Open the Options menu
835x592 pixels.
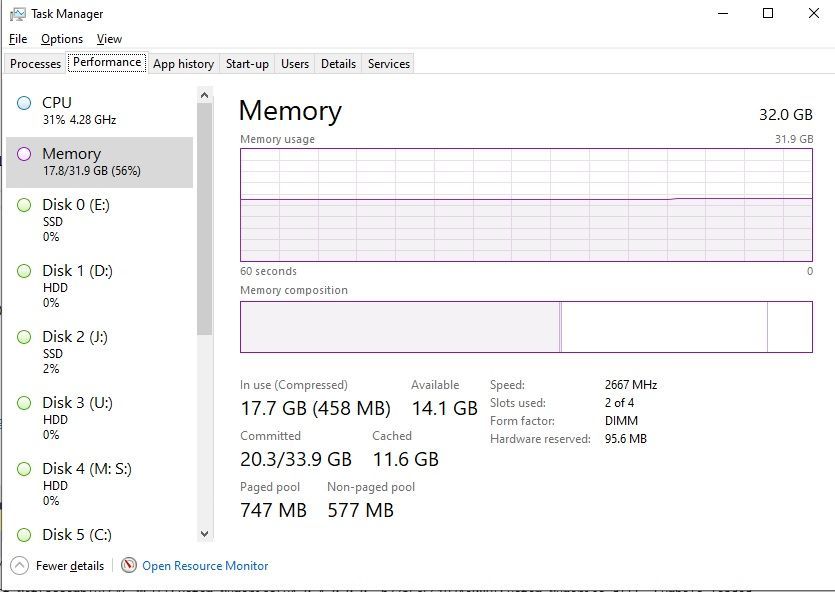coord(62,39)
